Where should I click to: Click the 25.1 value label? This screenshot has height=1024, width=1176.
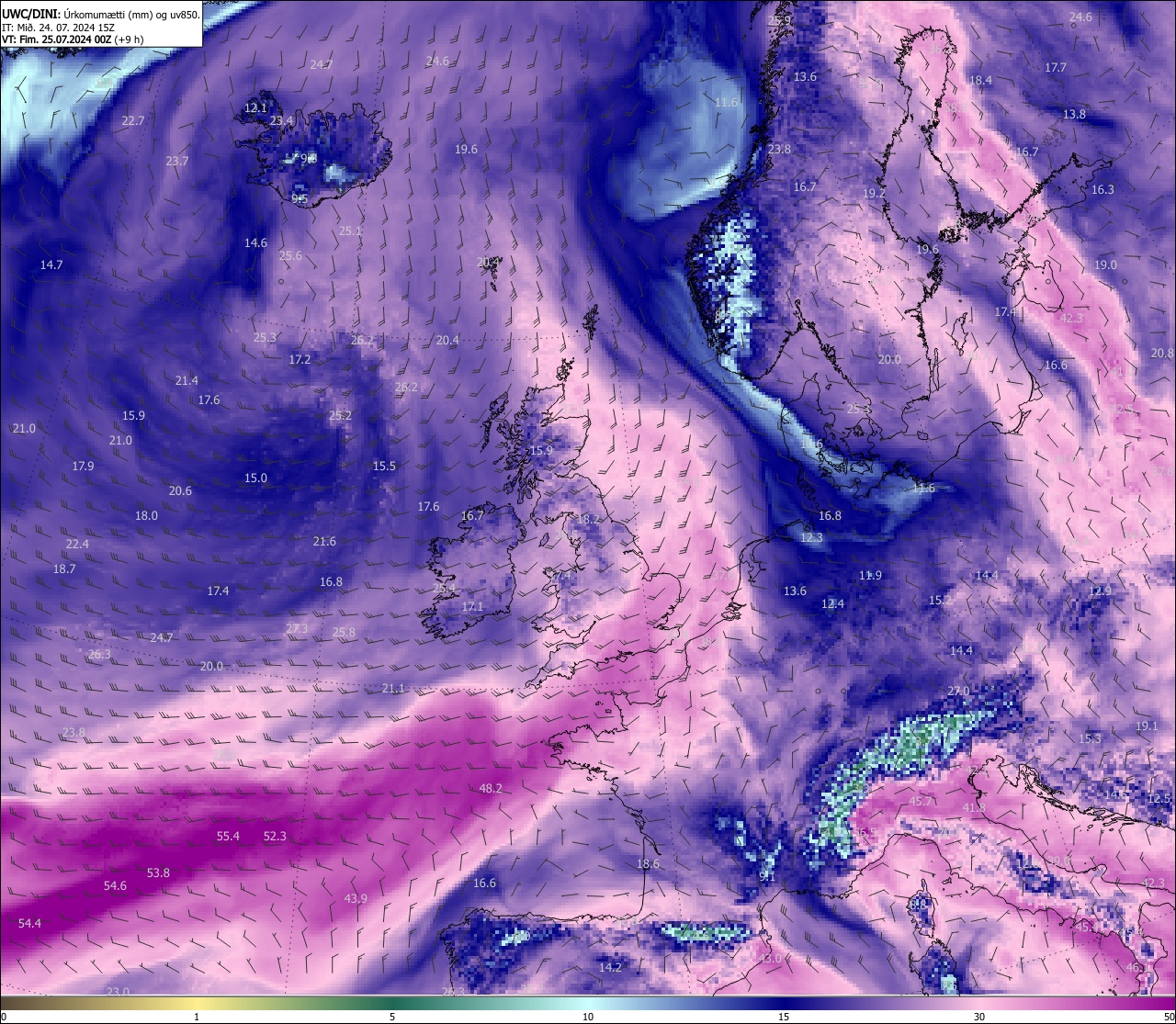pos(350,231)
